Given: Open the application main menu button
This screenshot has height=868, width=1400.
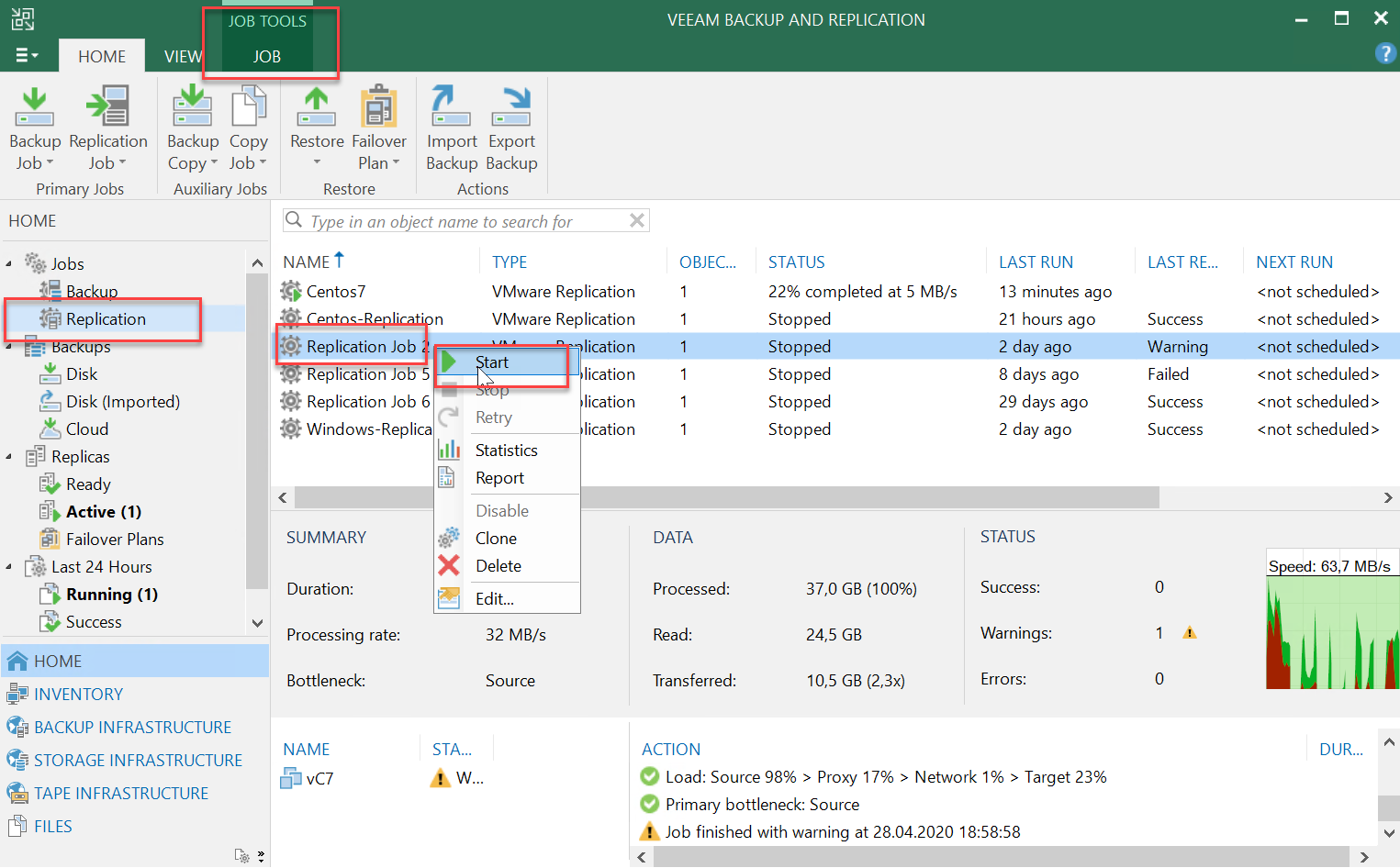Looking at the screenshot, I should pos(27,56).
